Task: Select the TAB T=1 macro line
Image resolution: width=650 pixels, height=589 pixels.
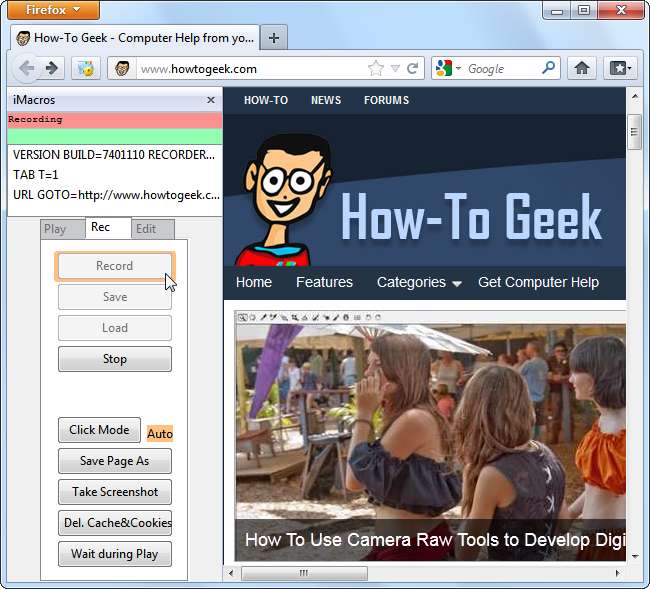Action: tap(114, 175)
